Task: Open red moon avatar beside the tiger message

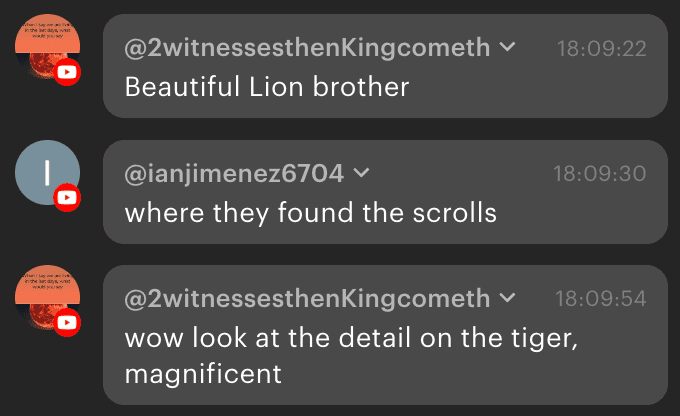Action: coord(43,295)
